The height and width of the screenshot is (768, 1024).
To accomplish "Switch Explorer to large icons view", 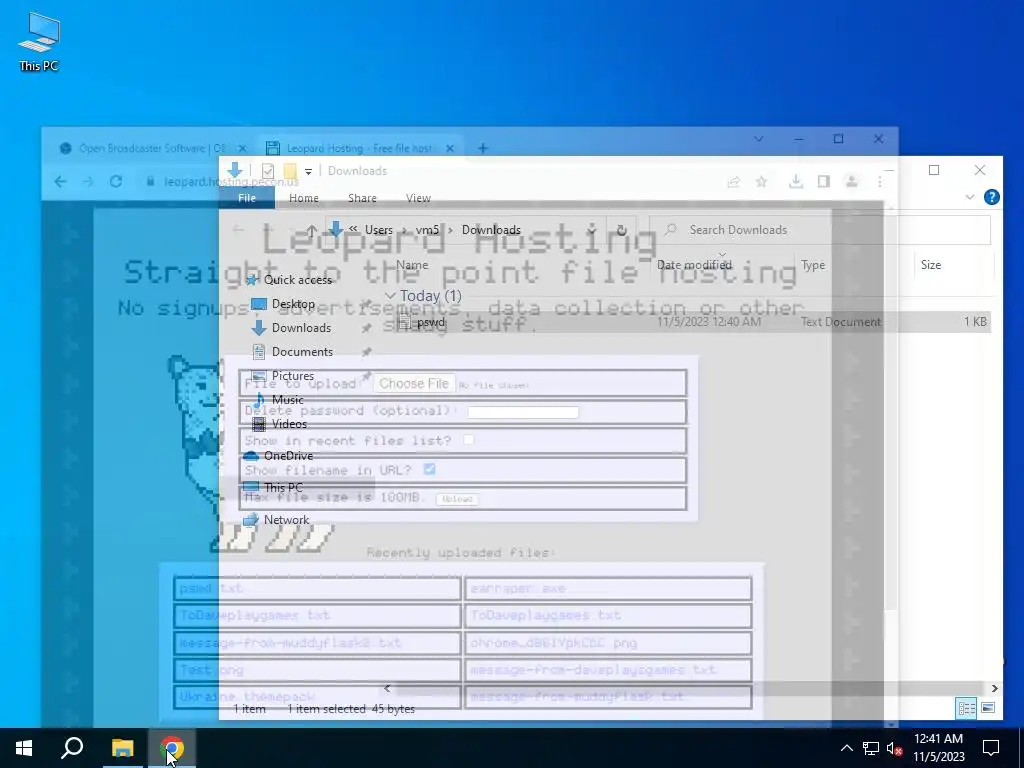I will coord(988,708).
